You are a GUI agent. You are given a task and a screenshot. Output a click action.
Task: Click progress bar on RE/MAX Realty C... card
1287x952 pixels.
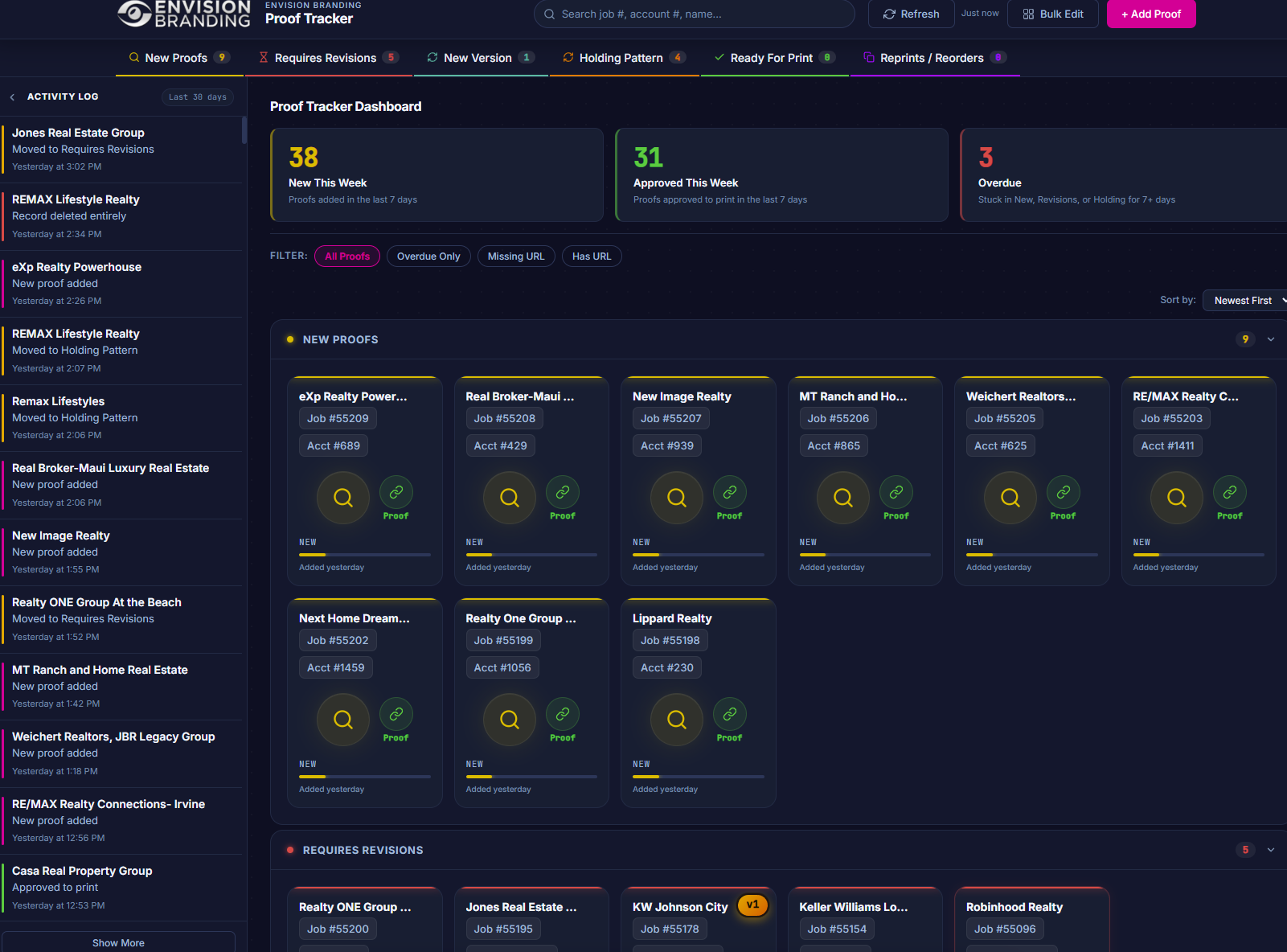(1199, 555)
